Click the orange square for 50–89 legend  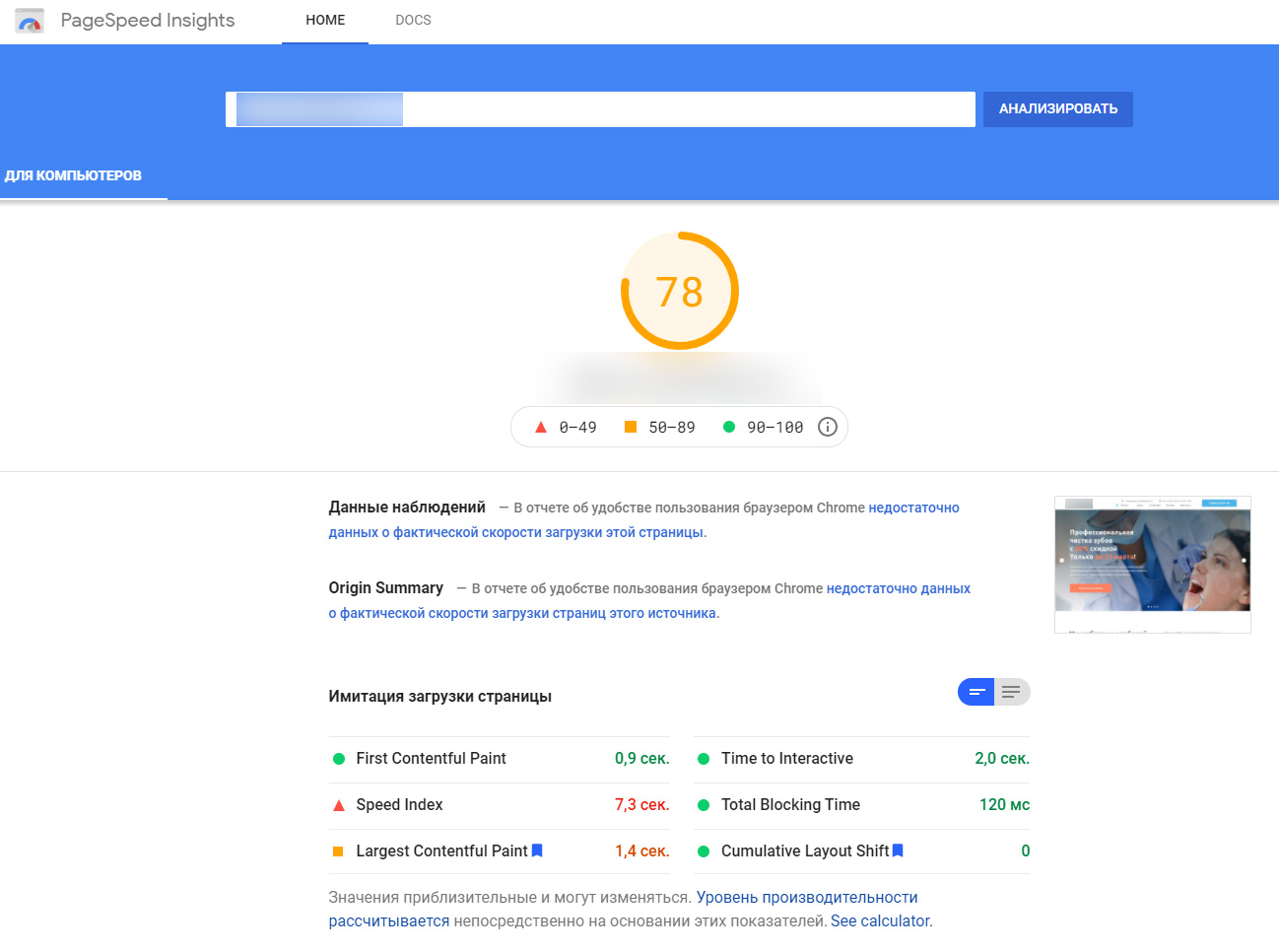pyautogui.click(x=631, y=427)
